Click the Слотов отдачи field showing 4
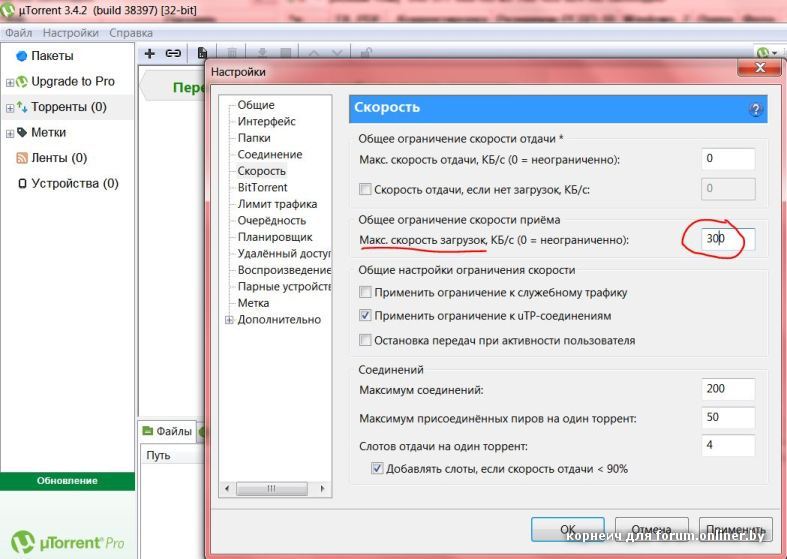Screen dimensions: 787x559 click(x=728, y=445)
